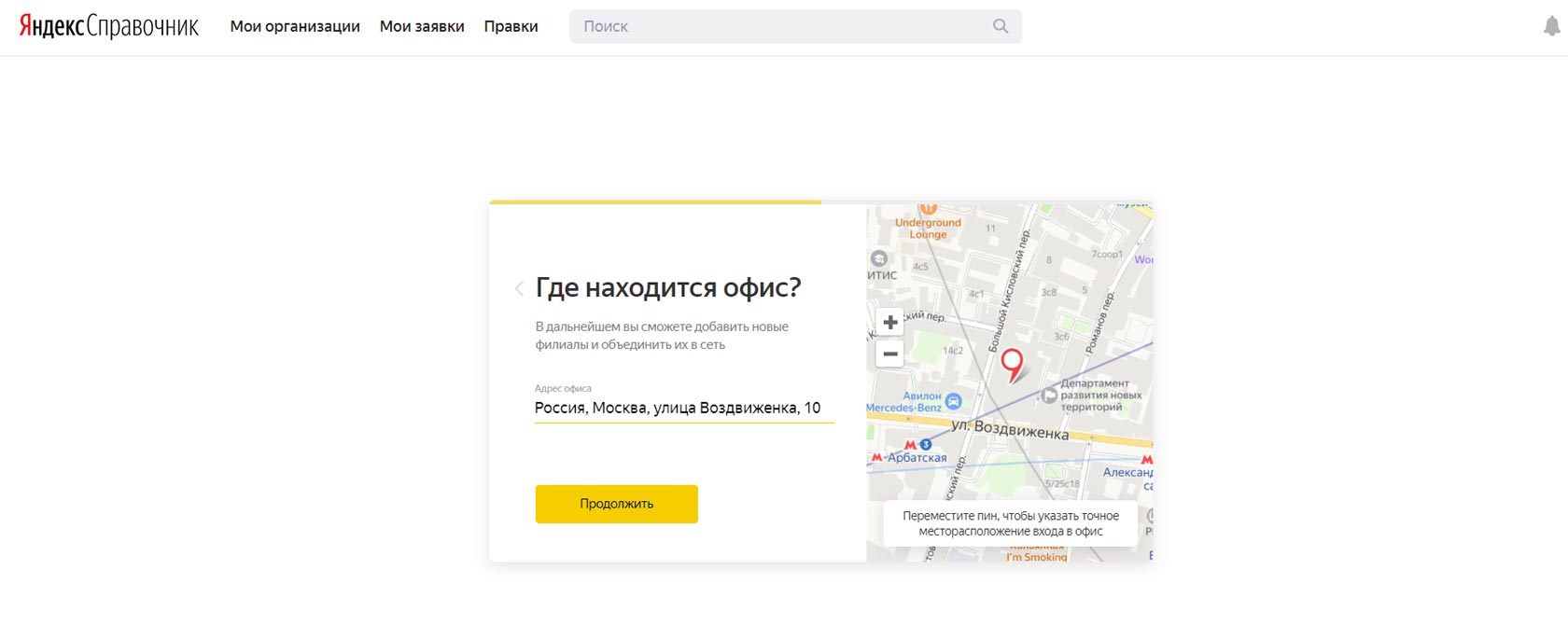The width and height of the screenshot is (1568, 639).
Task: Click the Департамент развития flag icon
Action: tap(1049, 396)
